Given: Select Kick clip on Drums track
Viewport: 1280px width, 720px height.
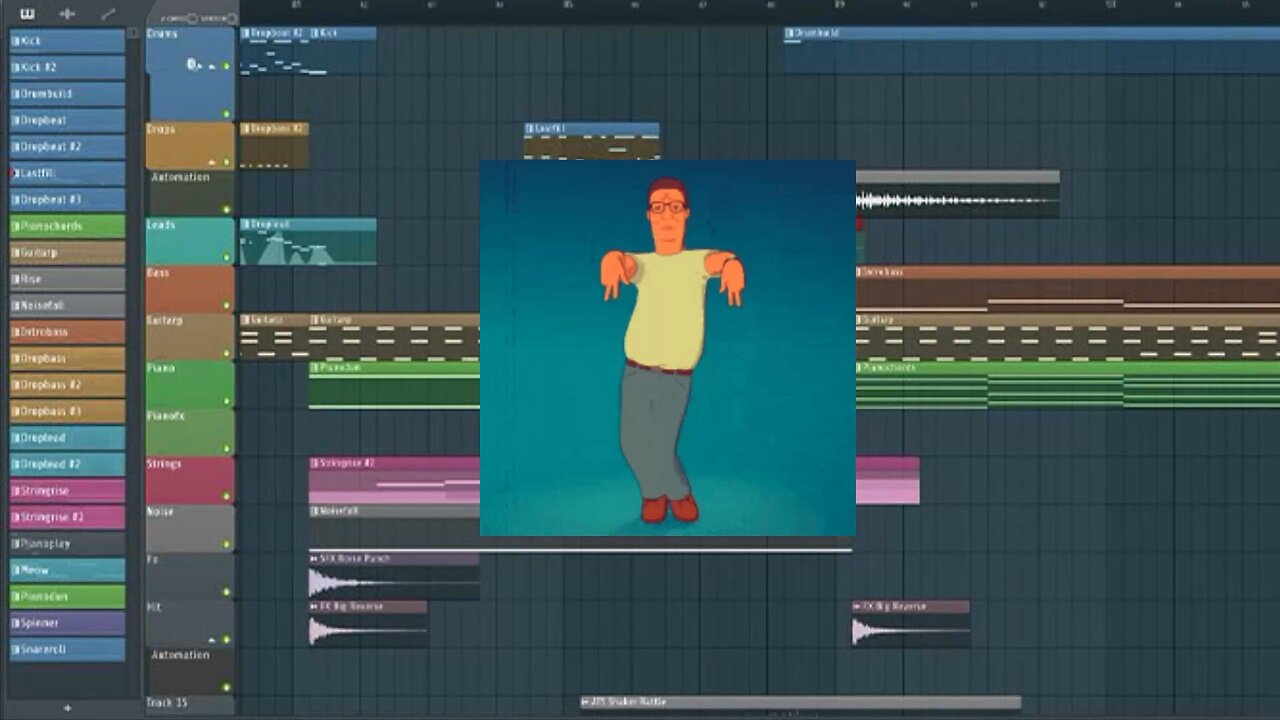Looking at the screenshot, I should coord(343,50).
